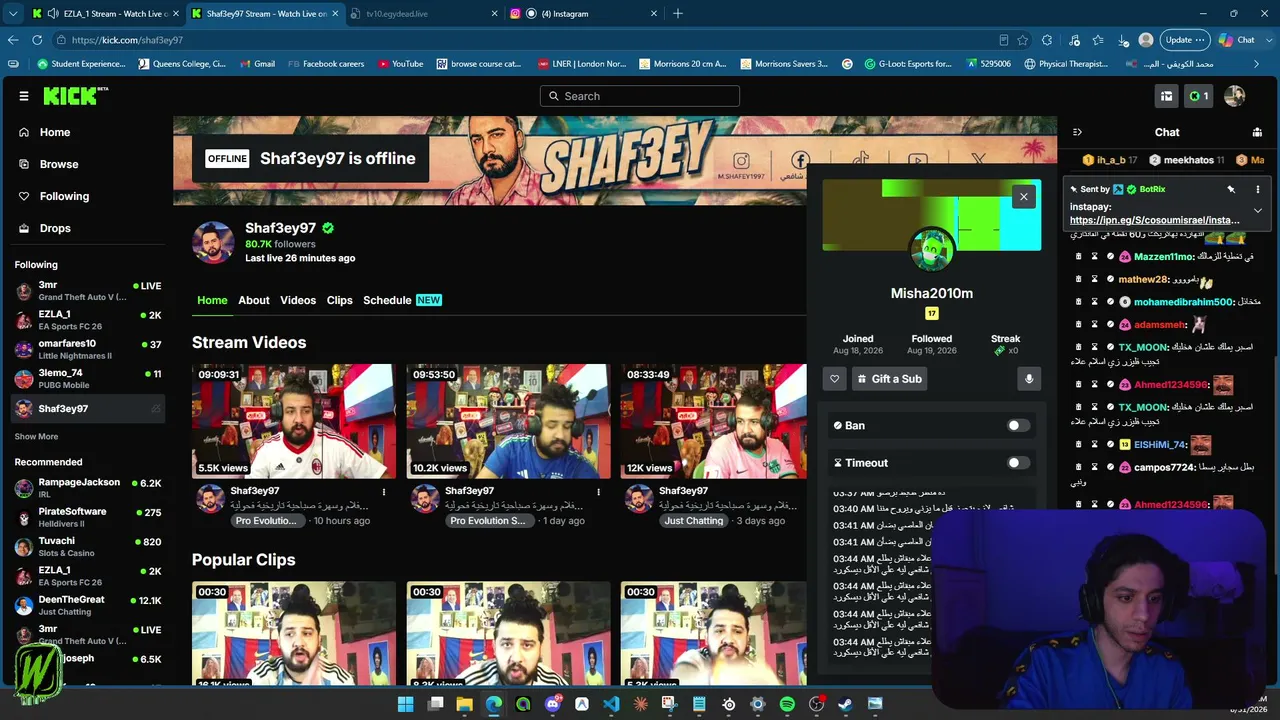
Task: Timeout mathew28 using hourglass icon
Action: (x=1094, y=280)
